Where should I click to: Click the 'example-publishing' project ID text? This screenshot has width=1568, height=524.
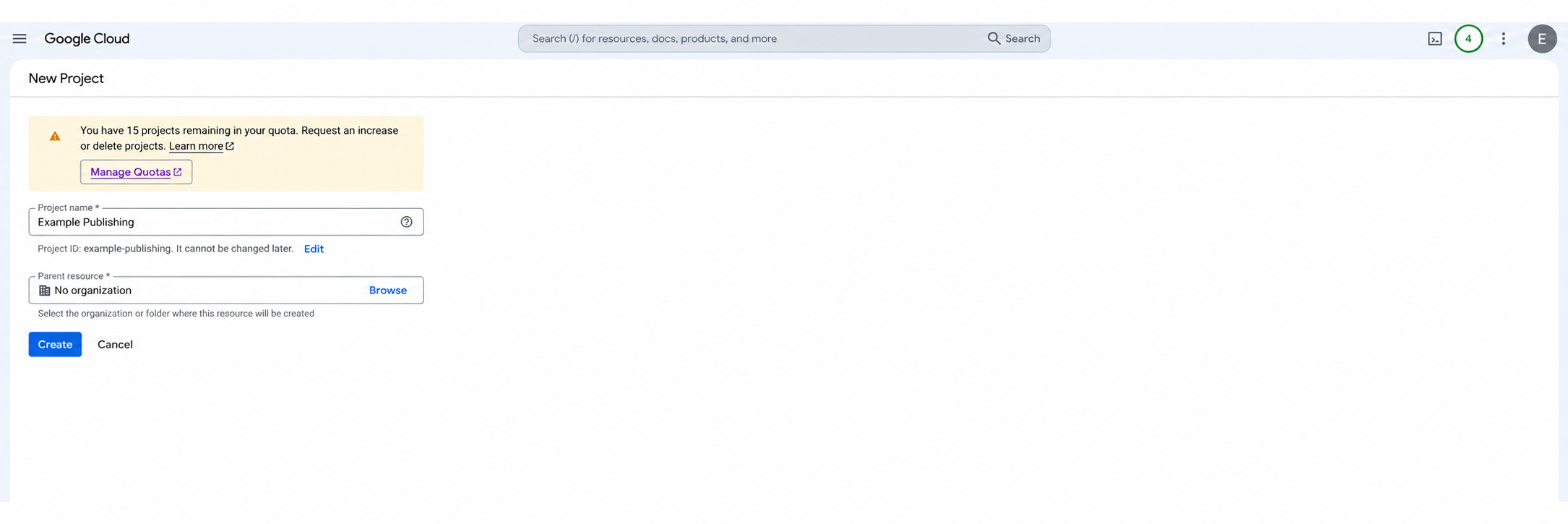pos(128,249)
